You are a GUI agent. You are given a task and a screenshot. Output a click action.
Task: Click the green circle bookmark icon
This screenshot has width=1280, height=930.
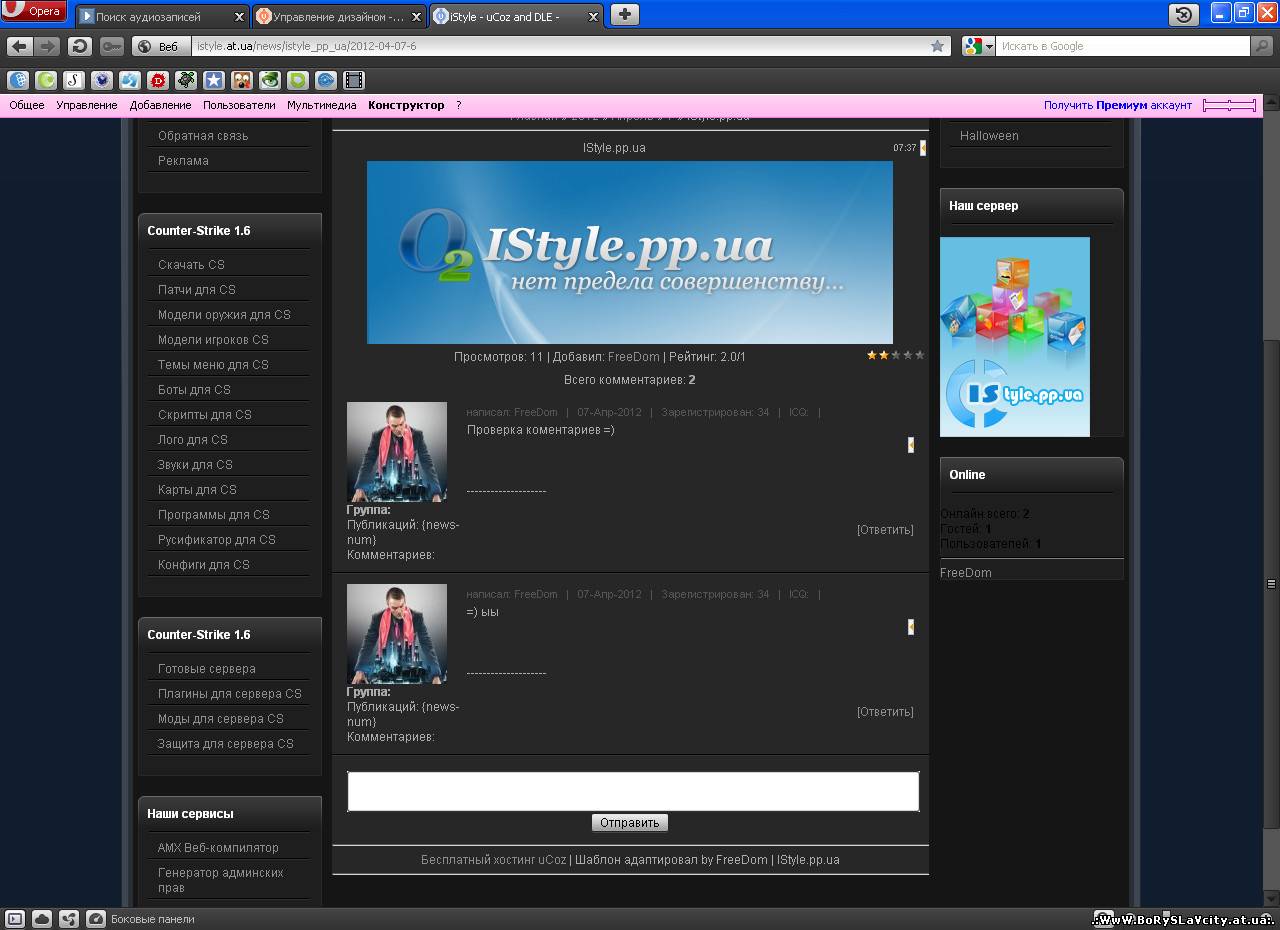coord(46,80)
